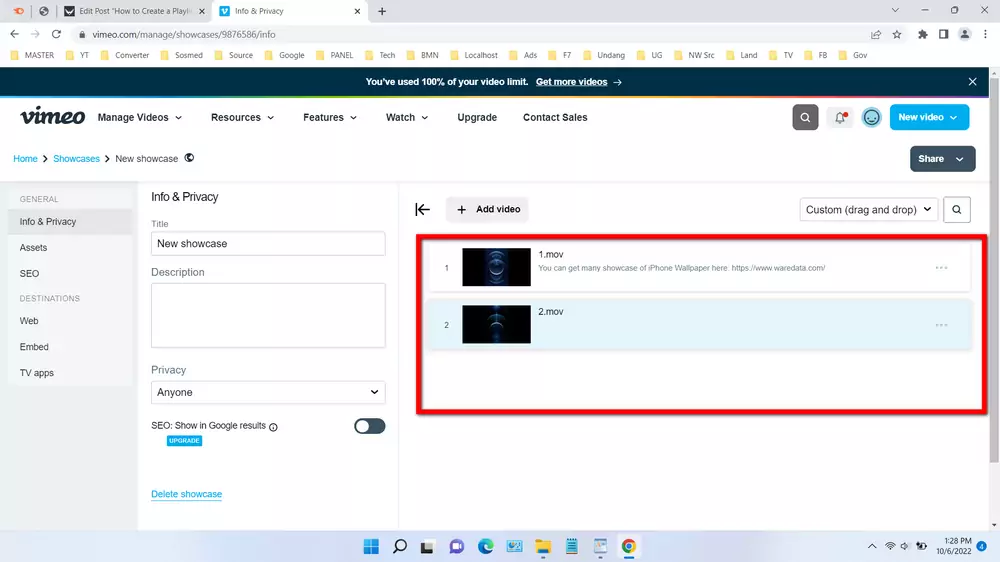Click the SEO info icon
Image resolution: width=1000 pixels, height=562 pixels.
click(x=273, y=427)
